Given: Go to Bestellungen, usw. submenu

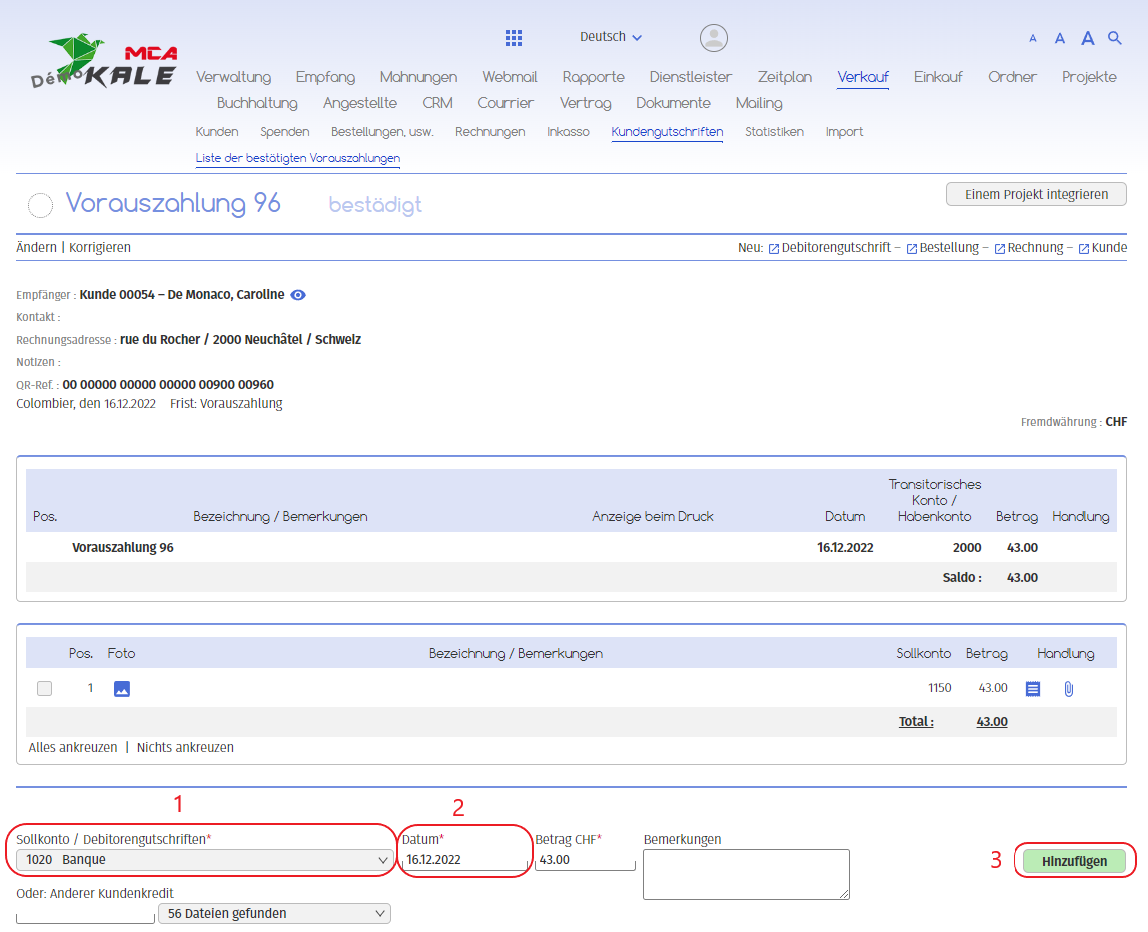Looking at the screenshot, I should (381, 132).
